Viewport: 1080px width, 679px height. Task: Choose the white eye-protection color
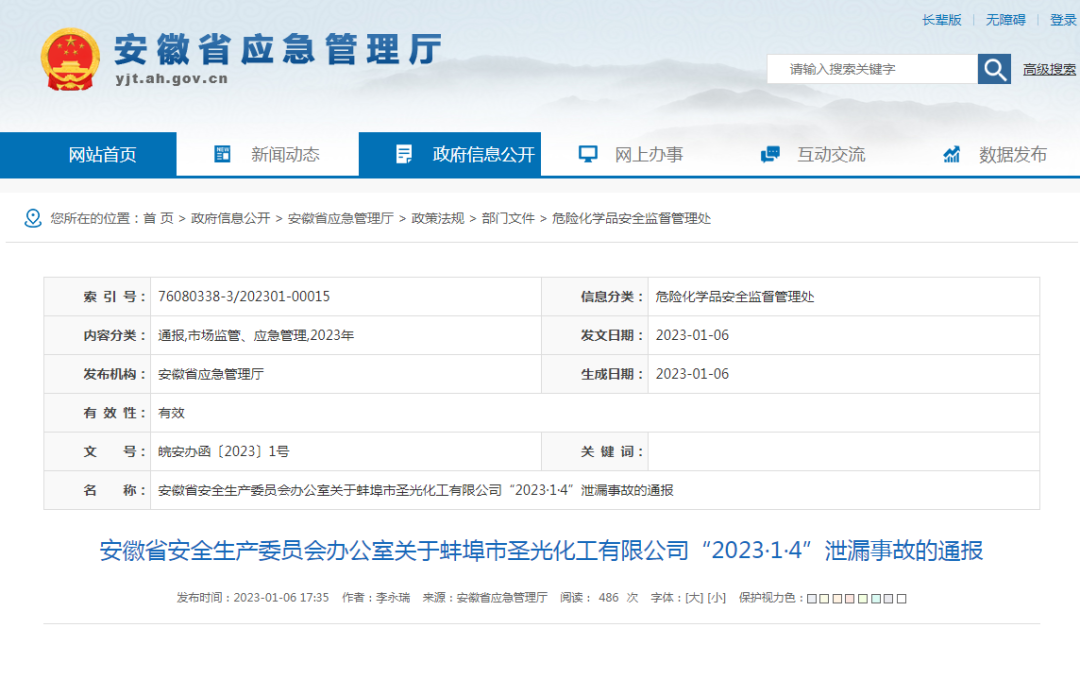(x=902, y=598)
